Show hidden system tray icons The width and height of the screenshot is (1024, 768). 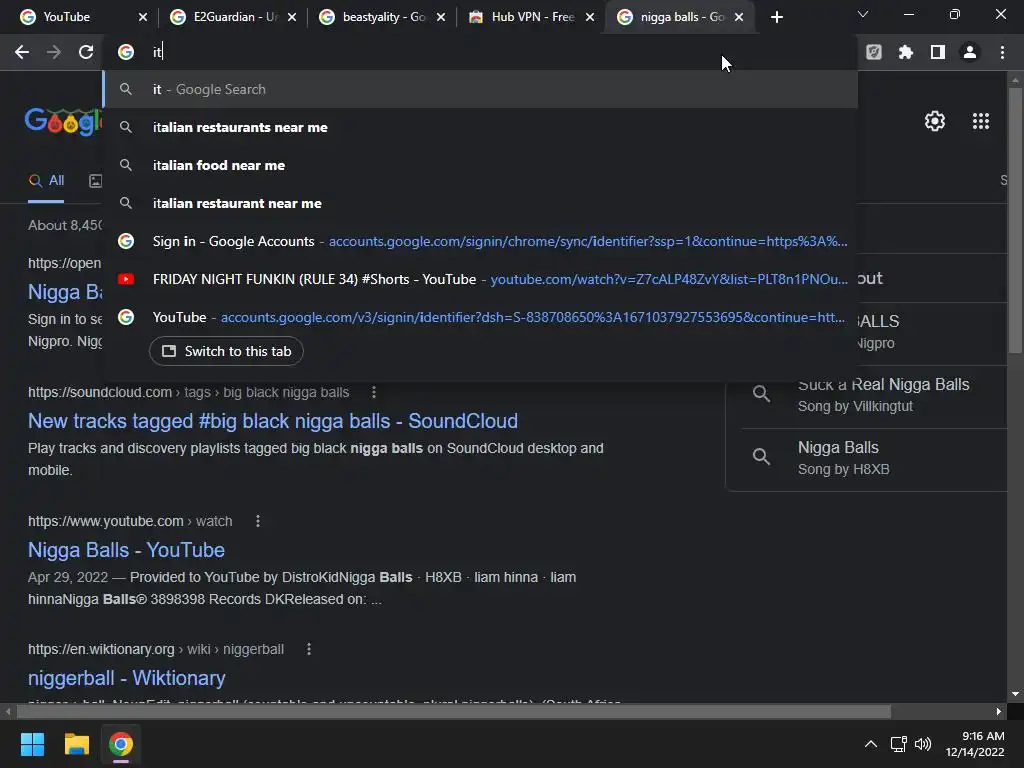click(871, 744)
